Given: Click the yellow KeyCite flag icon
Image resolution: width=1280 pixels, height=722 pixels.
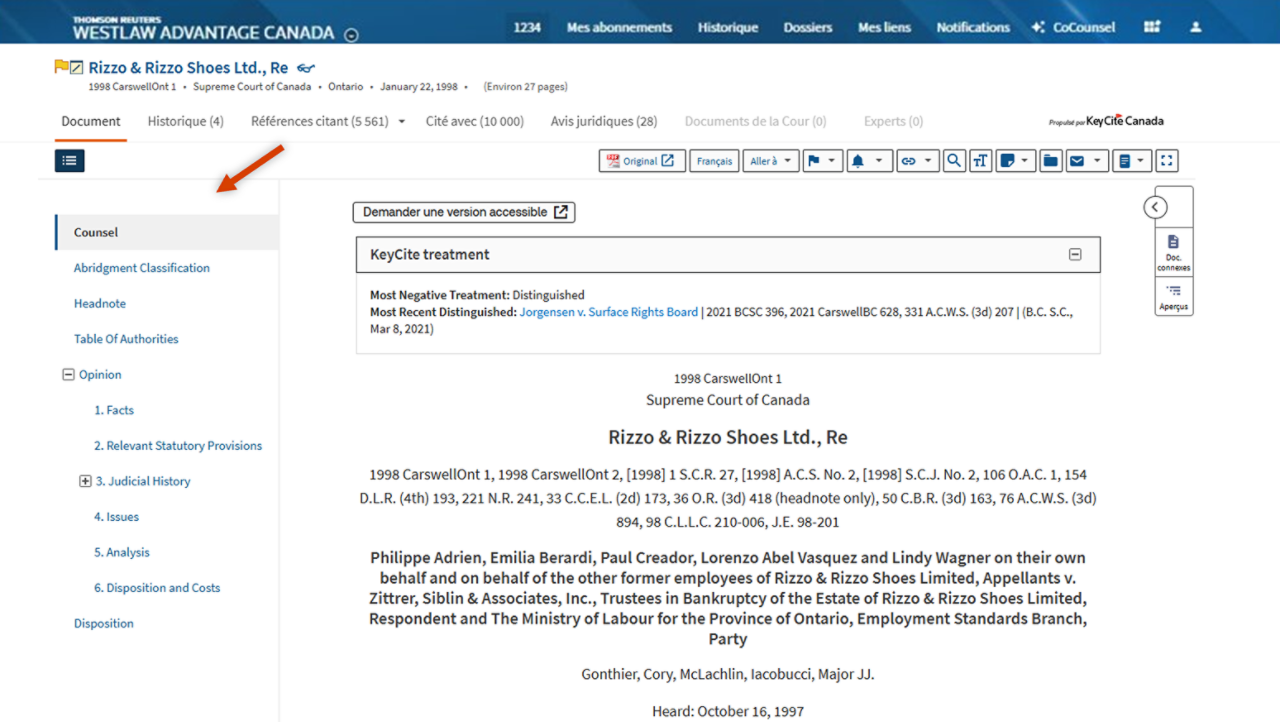Looking at the screenshot, I should coord(61,67).
